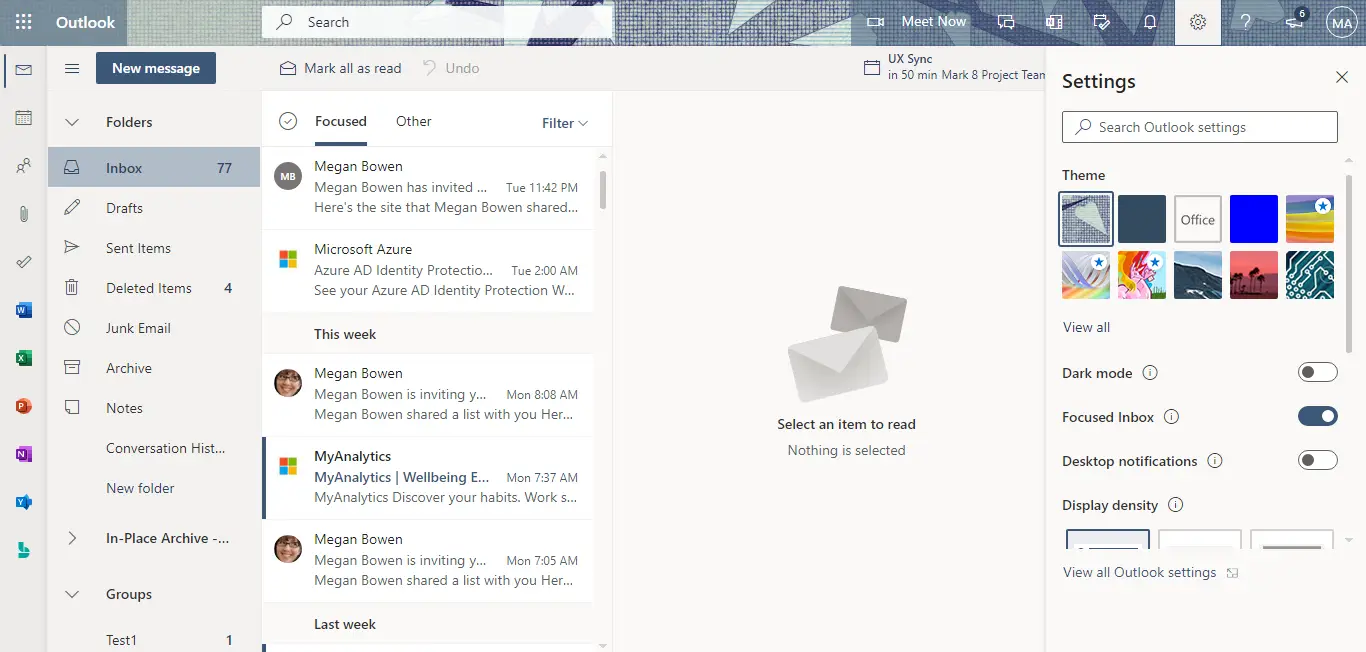Open the Files paperclip icon

[23, 214]
